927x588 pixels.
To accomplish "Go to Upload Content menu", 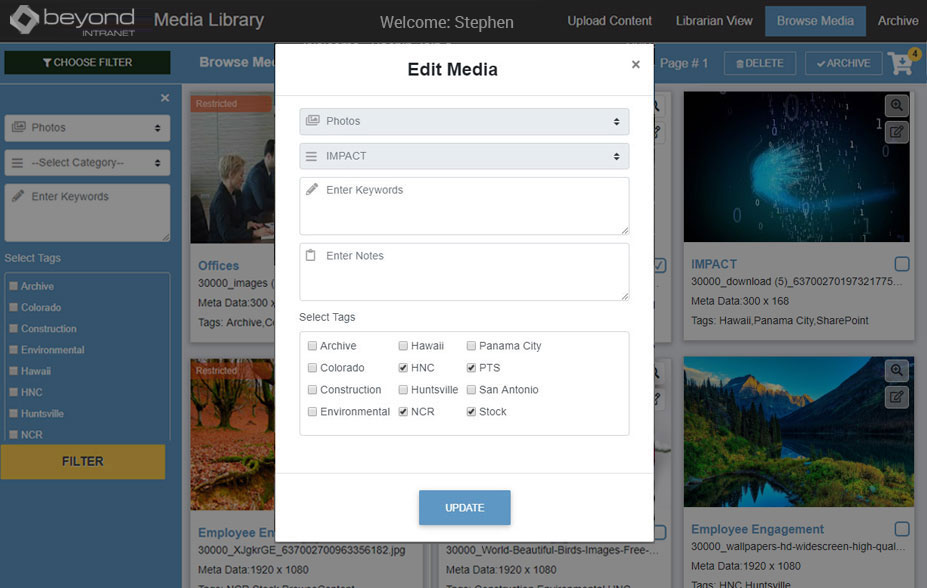I will click(x=609, y=21).
